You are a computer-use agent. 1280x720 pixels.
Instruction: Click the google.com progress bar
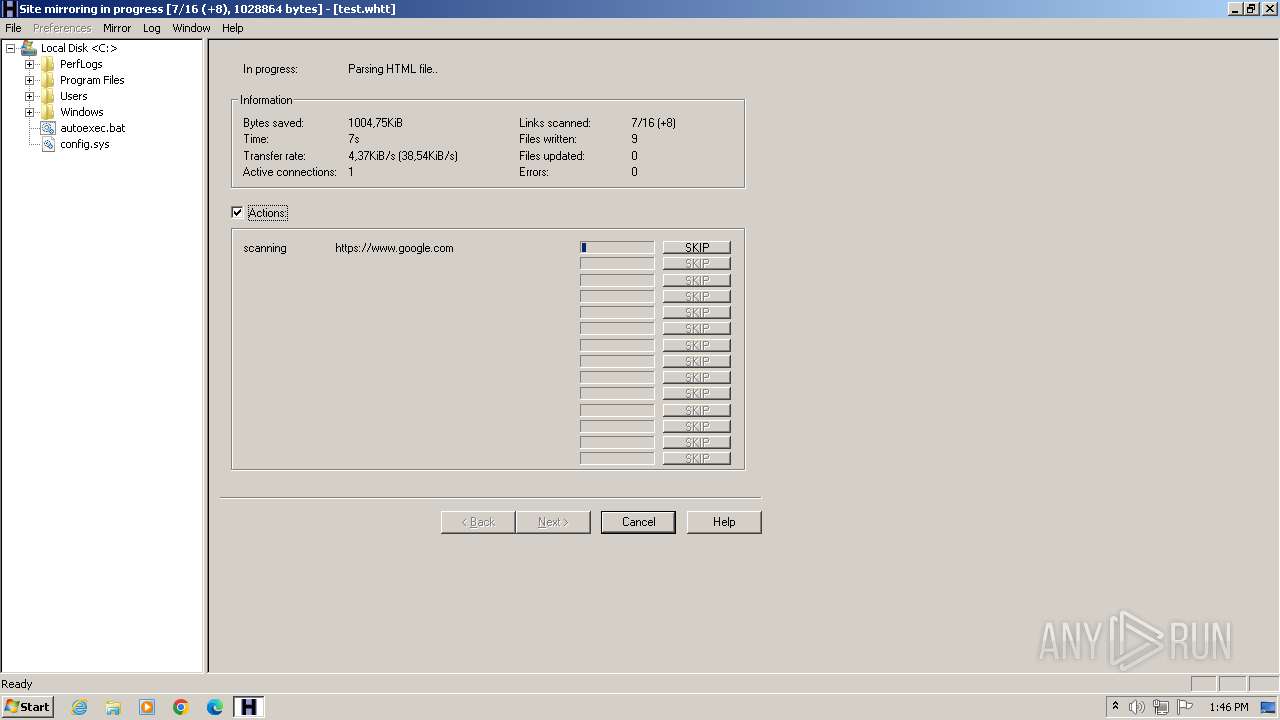click(617, 247)
